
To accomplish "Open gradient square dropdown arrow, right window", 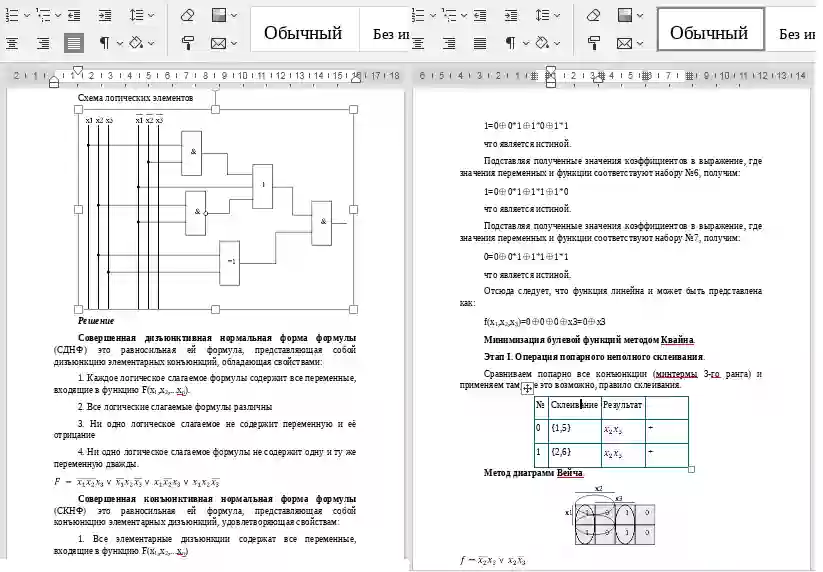I will (x=639, y=16).
